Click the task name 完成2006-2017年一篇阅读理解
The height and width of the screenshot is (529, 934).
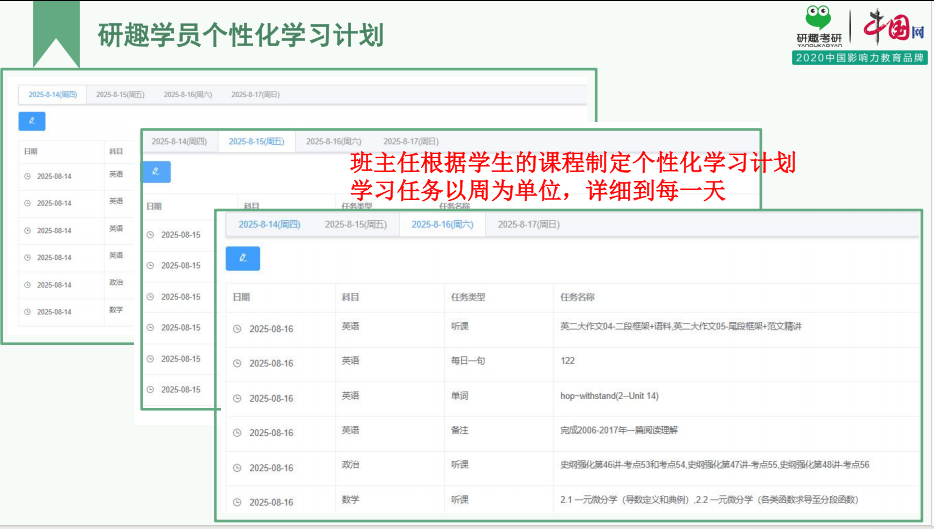(619, 431)
